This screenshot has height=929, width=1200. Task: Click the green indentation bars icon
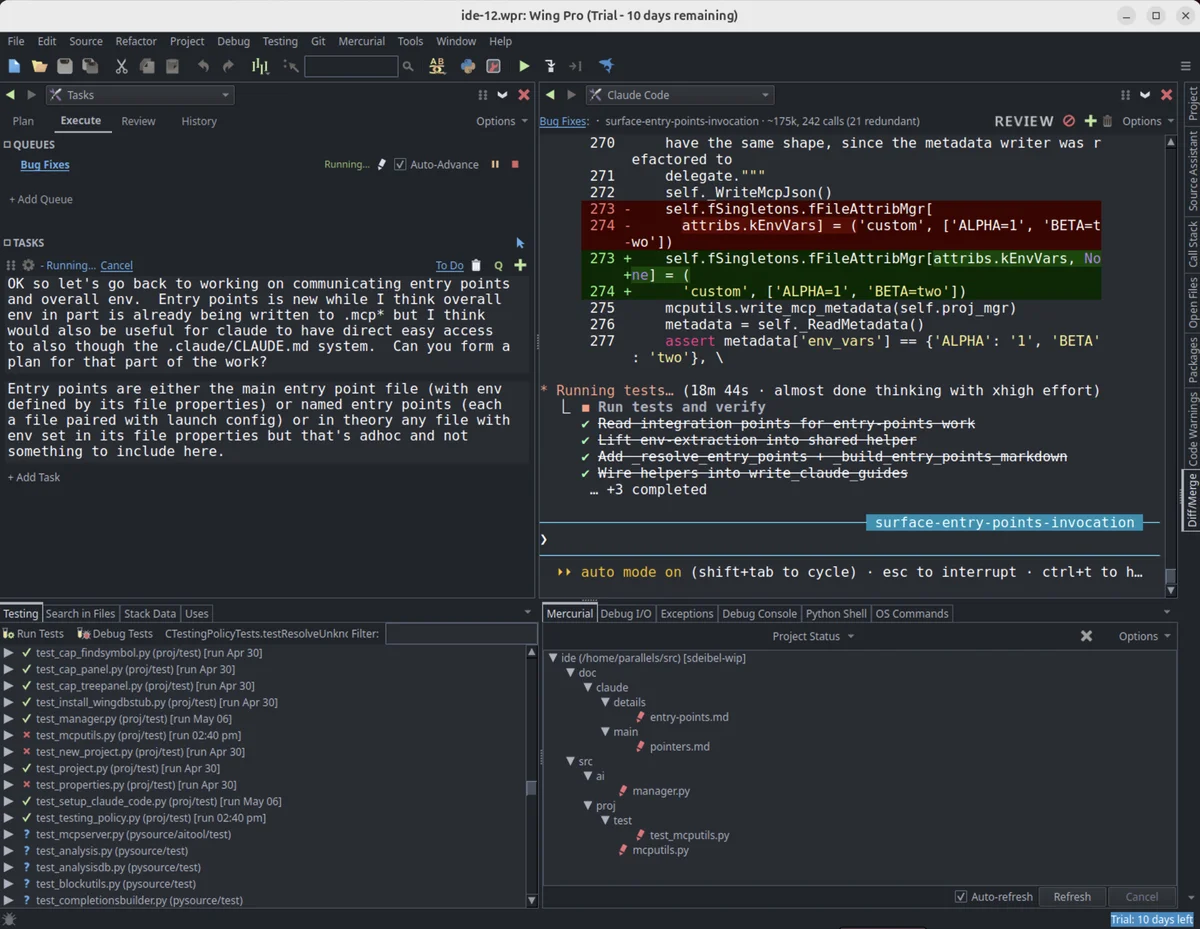[x=260, y=66]
